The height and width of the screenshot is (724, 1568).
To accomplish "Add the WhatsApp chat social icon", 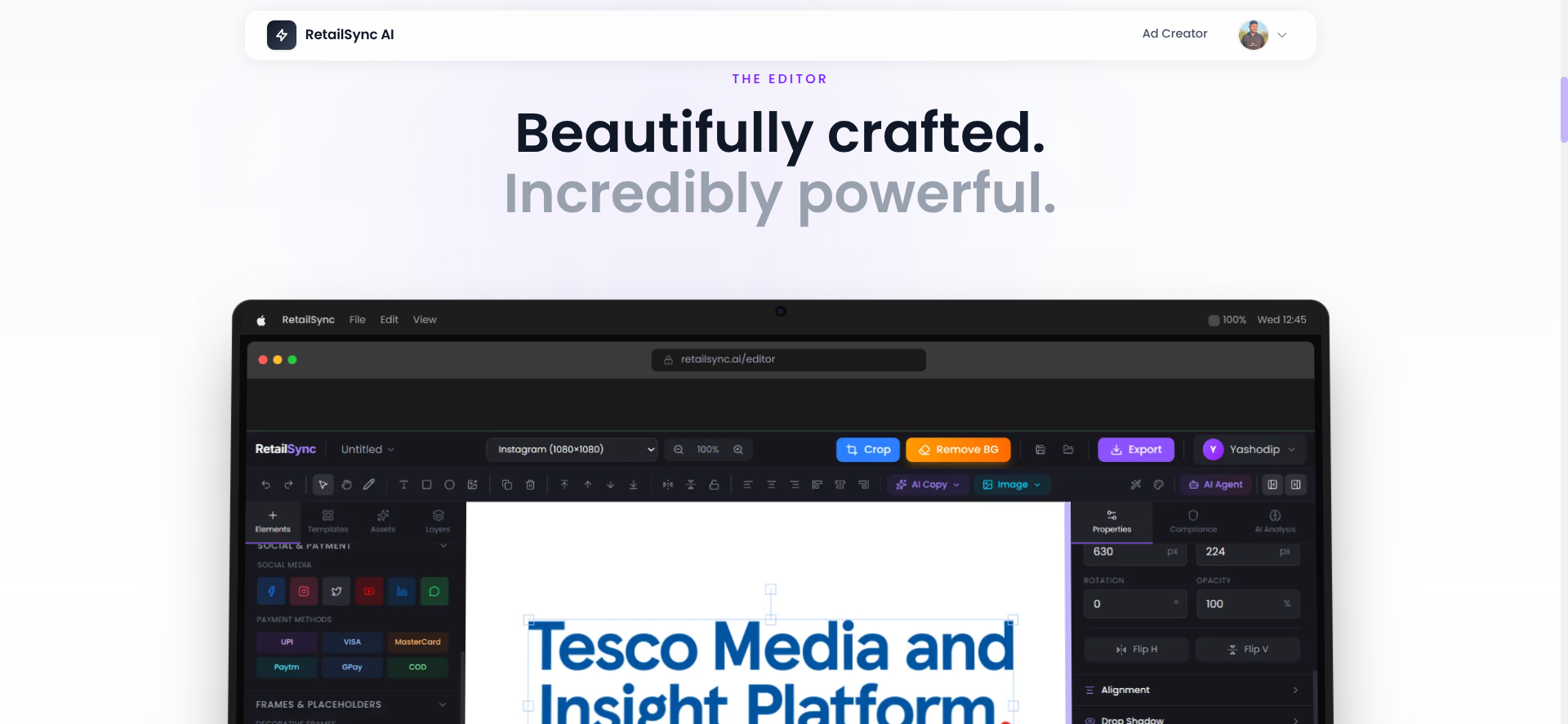I will tap(434, 591).
